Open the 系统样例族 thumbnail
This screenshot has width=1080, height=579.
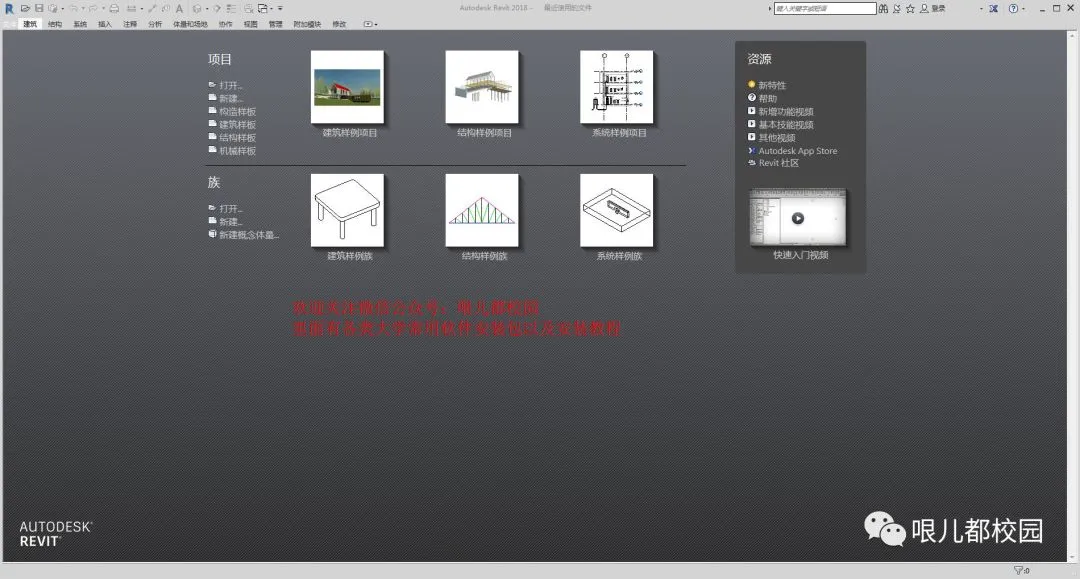point(616,210)
